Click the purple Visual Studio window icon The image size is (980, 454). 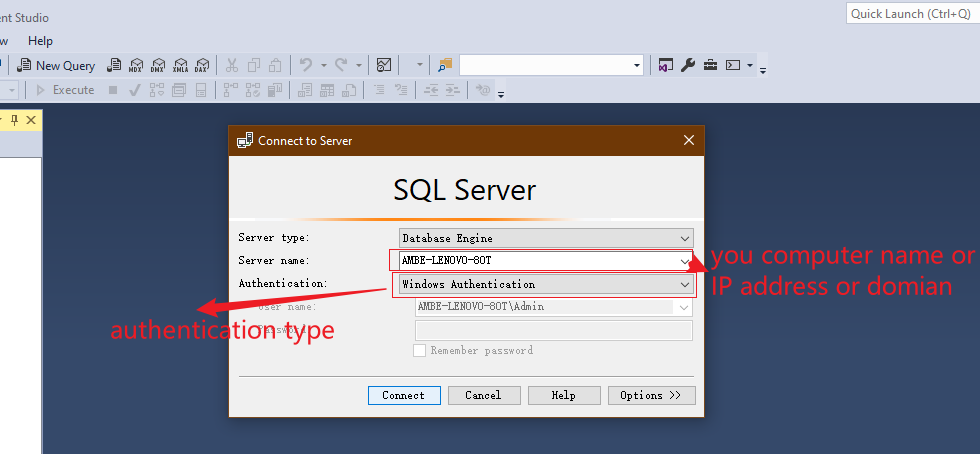[x=666, y=65]
